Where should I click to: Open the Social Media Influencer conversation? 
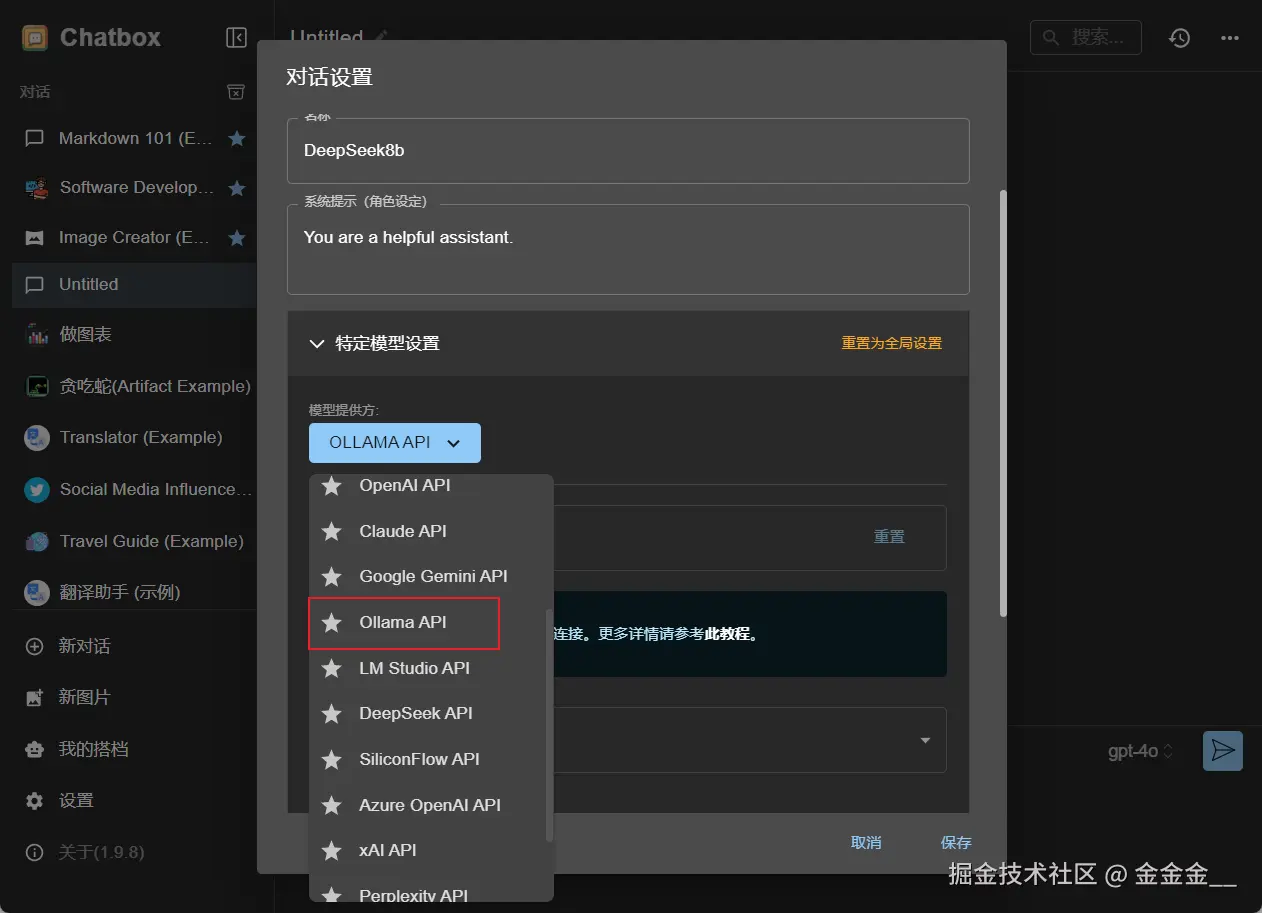tap(135, 489)
